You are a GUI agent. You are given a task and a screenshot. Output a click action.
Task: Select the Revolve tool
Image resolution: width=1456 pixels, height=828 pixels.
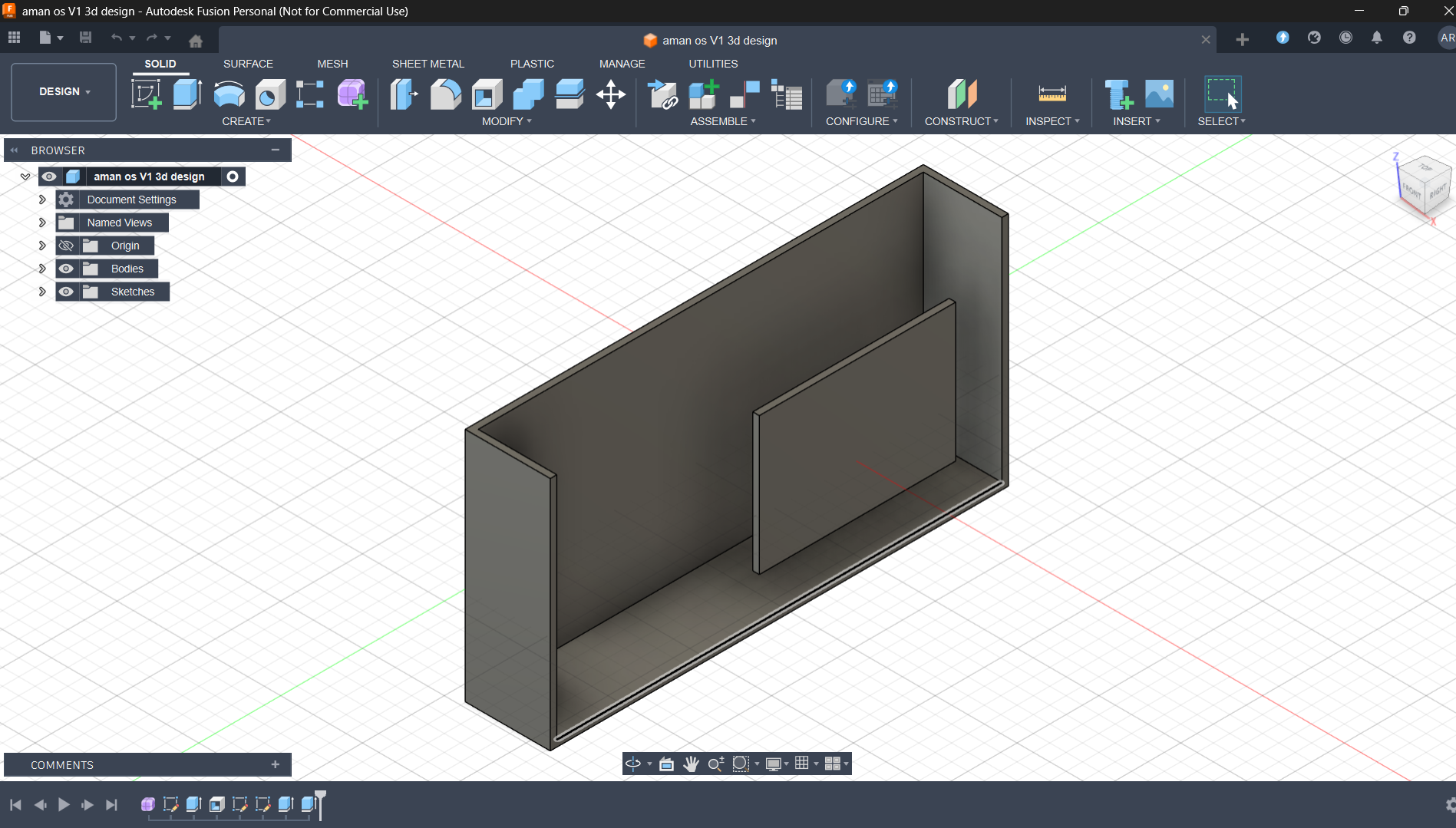pos(229,94)
